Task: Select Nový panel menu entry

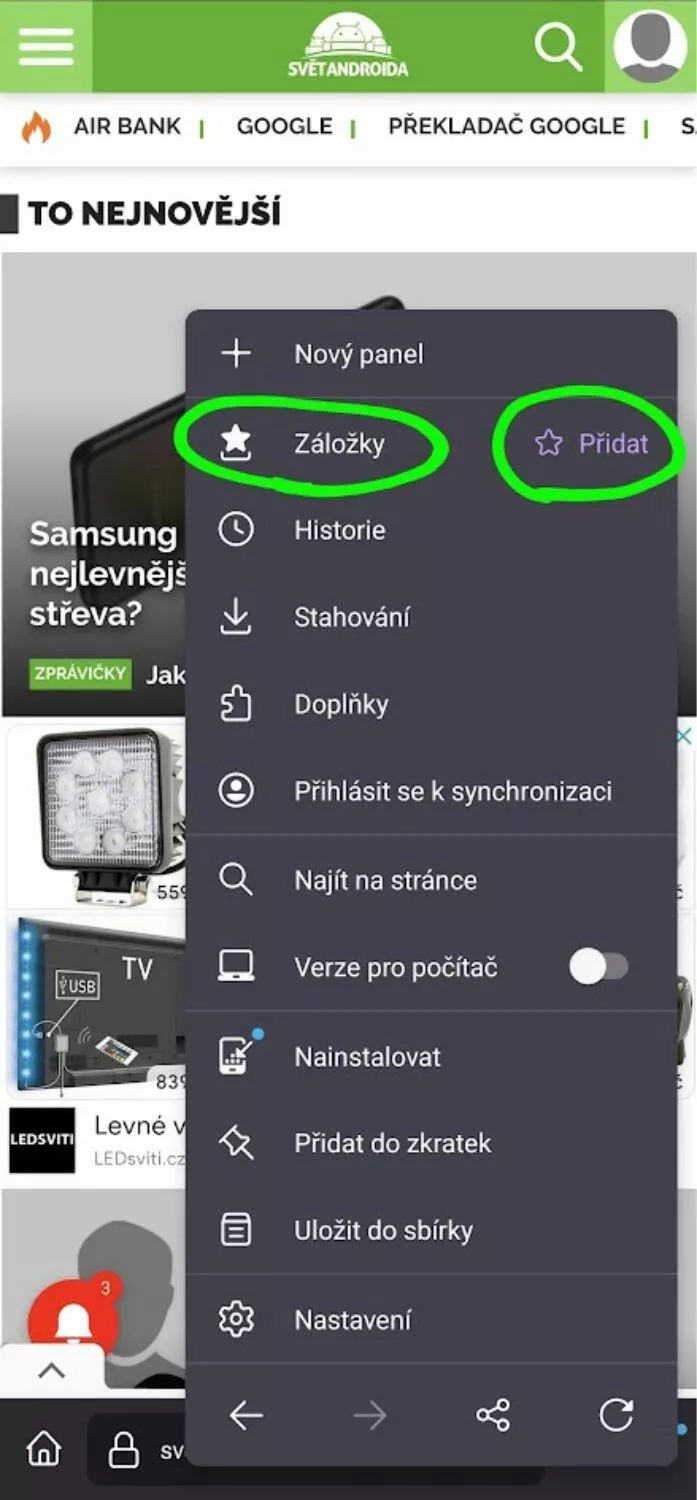Action: (432, 354)
